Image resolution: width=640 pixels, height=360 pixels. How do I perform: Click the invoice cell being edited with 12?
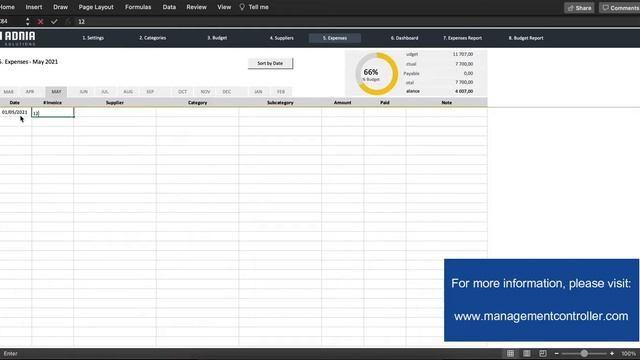pyautogui.click(x=53, y=113)
